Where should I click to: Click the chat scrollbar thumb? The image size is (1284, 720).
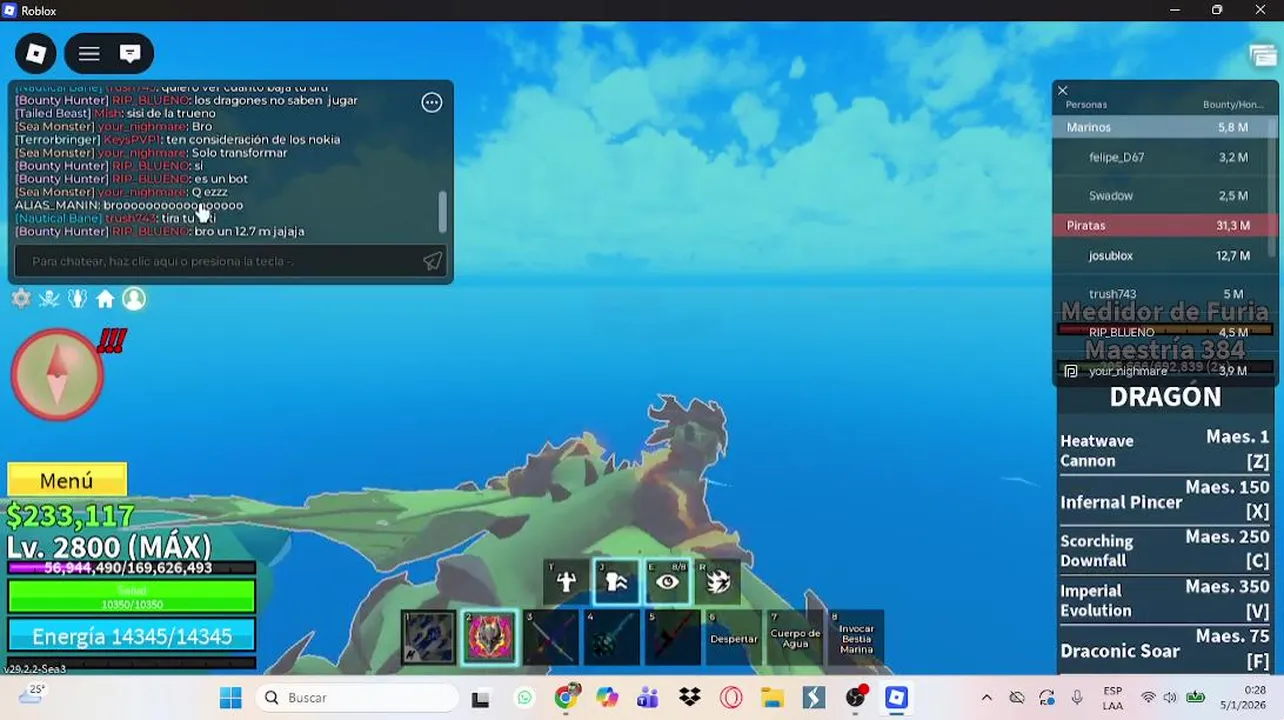click(443, 210)
